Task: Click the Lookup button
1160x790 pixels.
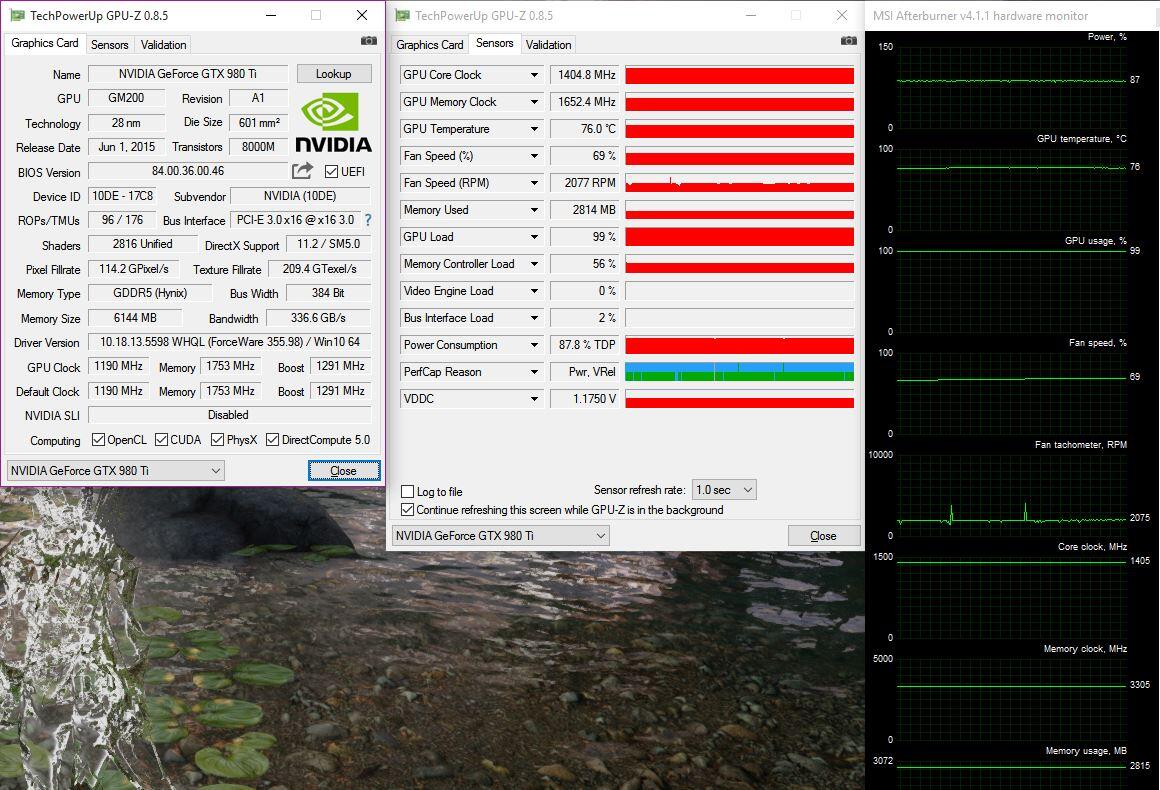Action: 334,73
